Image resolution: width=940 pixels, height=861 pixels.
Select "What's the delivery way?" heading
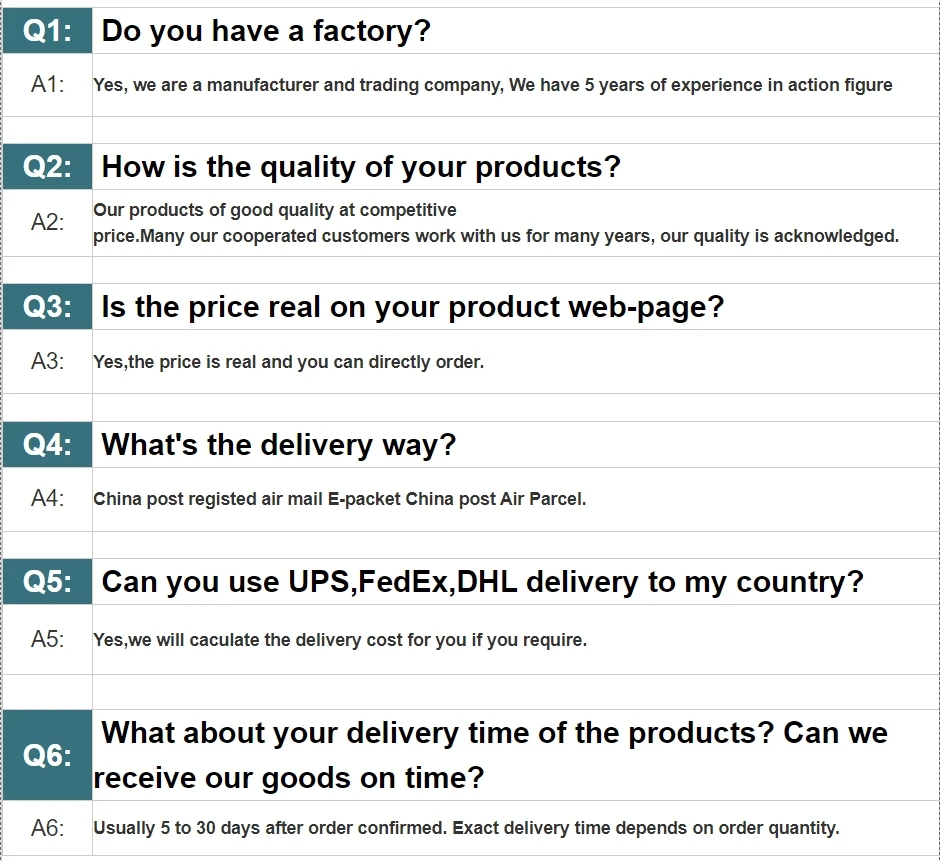[x=279, y=445]
